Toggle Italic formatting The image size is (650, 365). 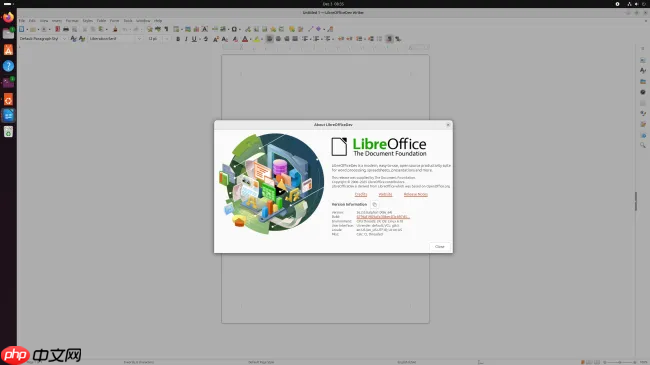(x=186, y=39)
